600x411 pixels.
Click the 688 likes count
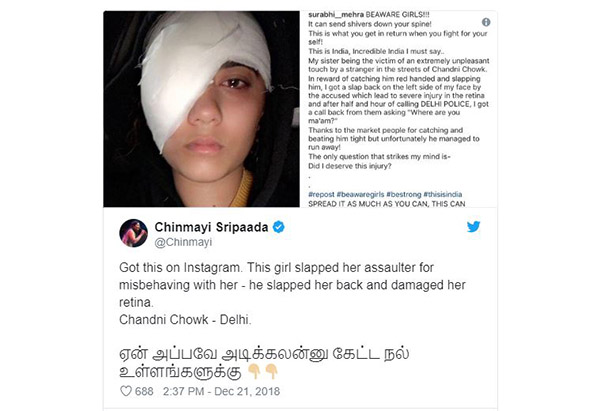click(144, 391)
